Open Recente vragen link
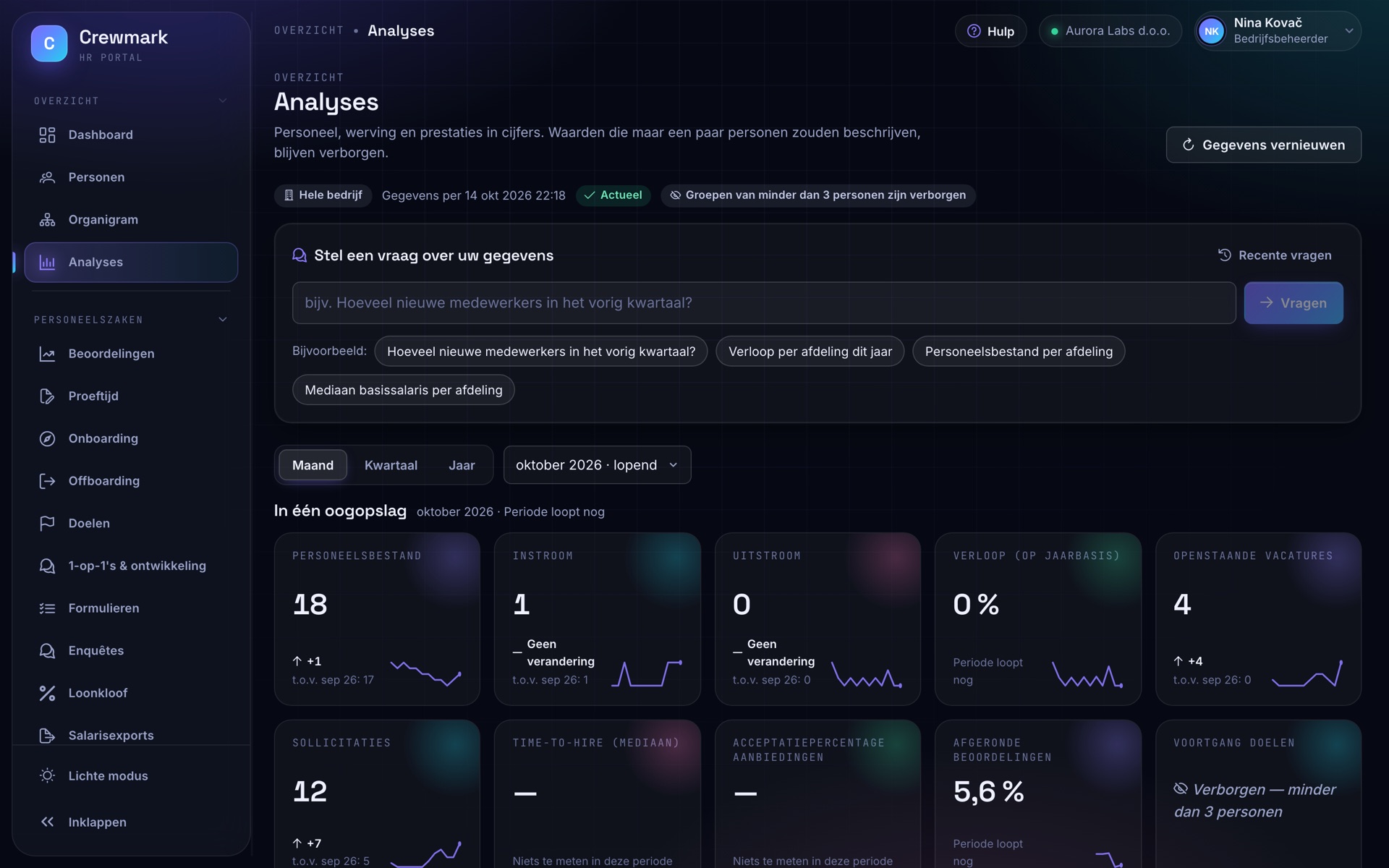1389x868 pixels. 1275,255
